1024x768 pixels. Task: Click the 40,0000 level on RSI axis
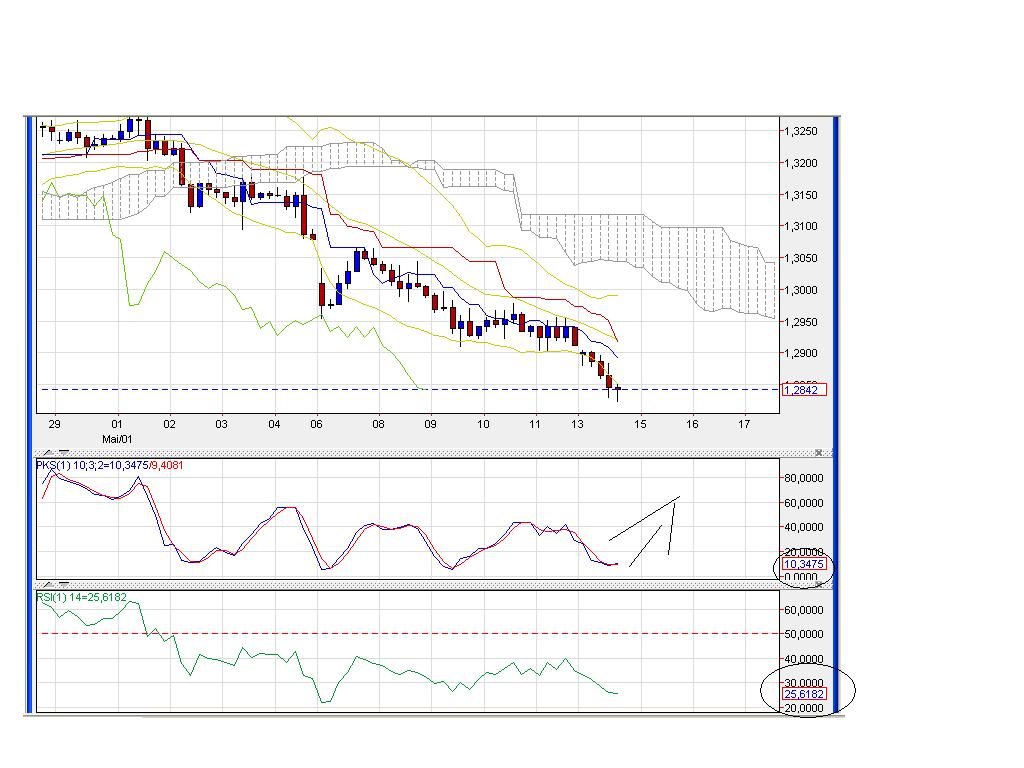pyautogui.click(x=803, y=659)
